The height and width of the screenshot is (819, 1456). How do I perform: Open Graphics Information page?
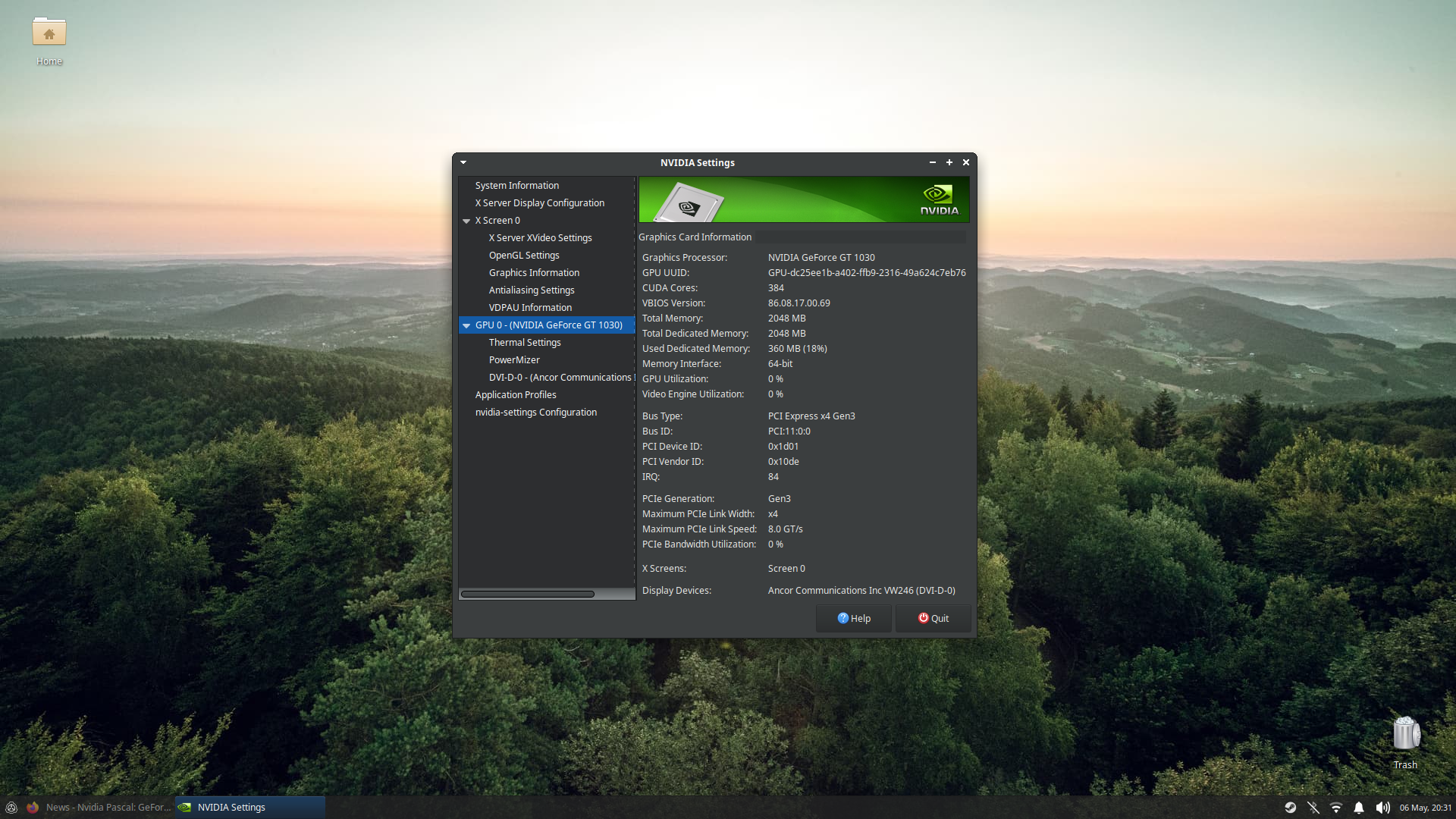pyautogui.click(x=534, y=273)
